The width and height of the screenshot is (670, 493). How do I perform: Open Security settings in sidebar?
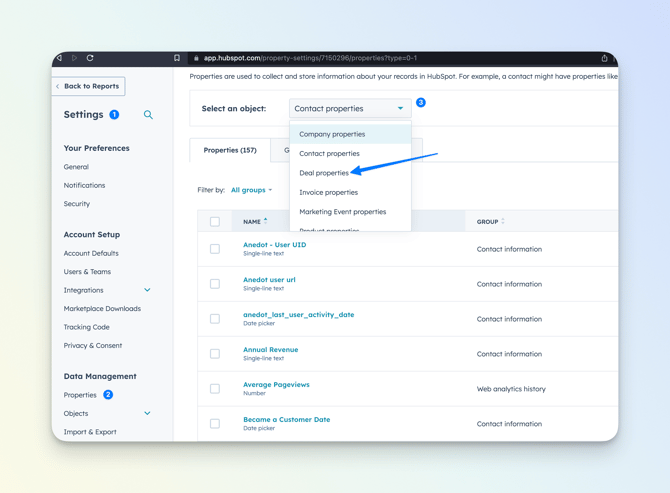click(x=77, y=204)
